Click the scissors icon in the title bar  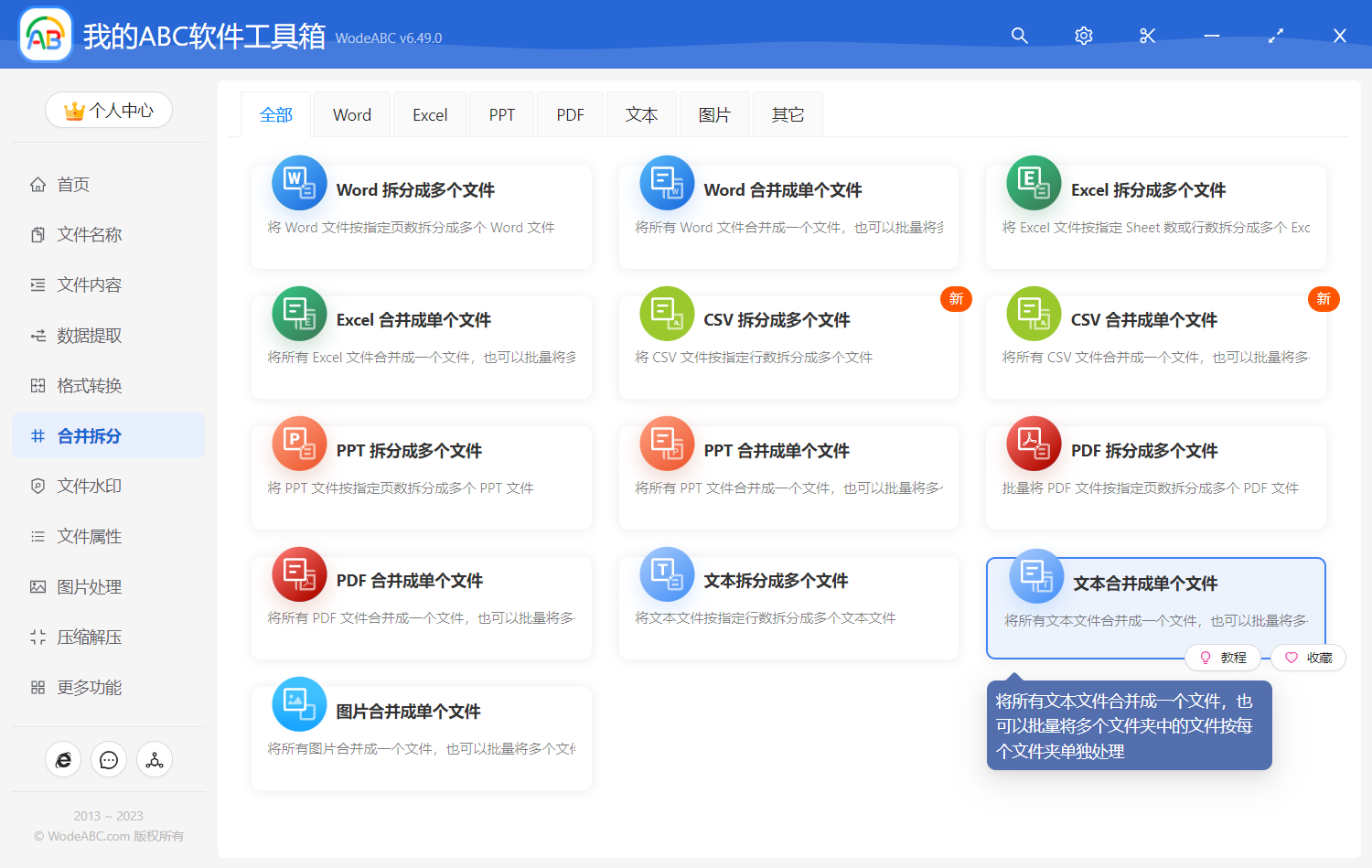click(x=1147, y=36)
